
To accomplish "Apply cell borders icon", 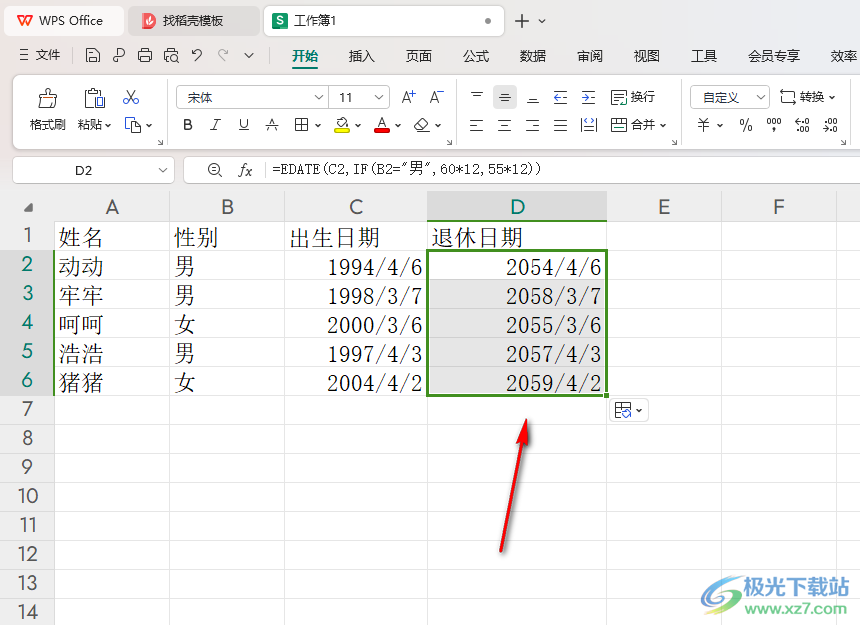I will coord(301,126).
